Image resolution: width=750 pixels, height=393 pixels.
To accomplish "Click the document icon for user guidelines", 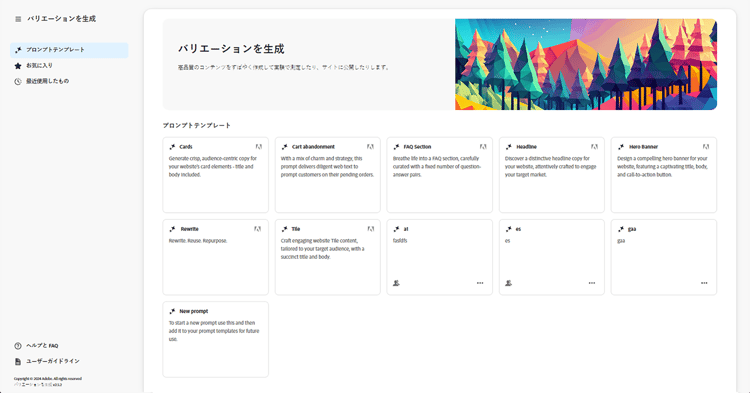I will pyautogui.click(x=18, y=361).
